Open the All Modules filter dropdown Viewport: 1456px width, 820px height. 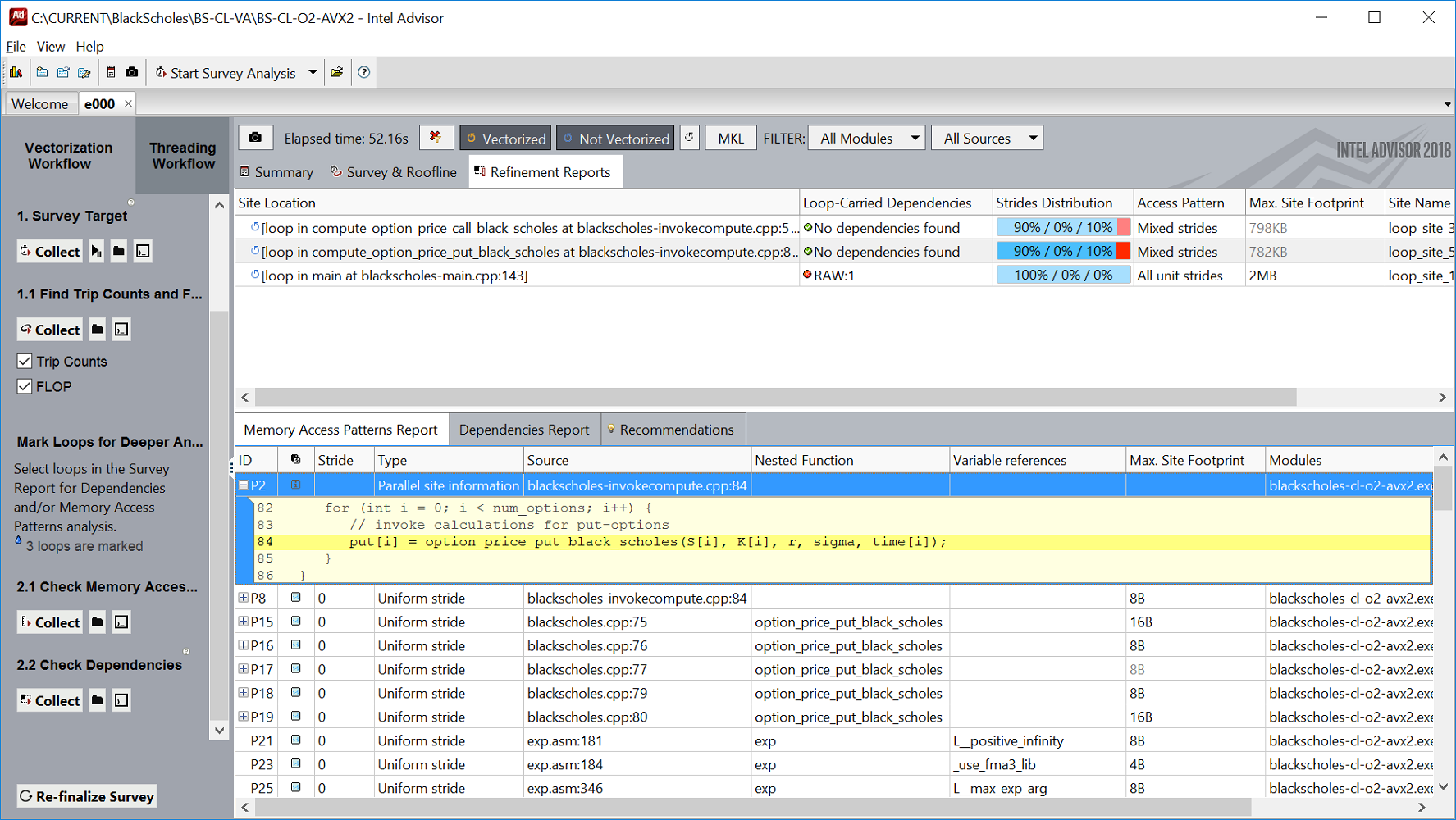tap(867, 138)
